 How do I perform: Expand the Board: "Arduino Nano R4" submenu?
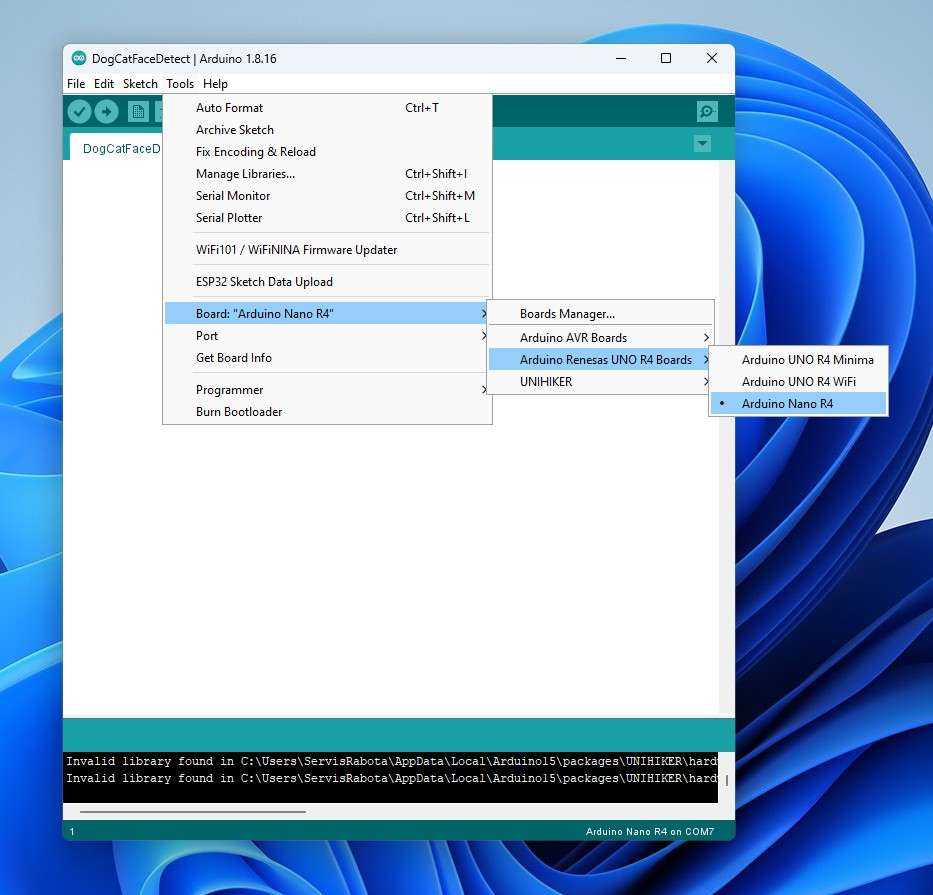tap(327, 314)
